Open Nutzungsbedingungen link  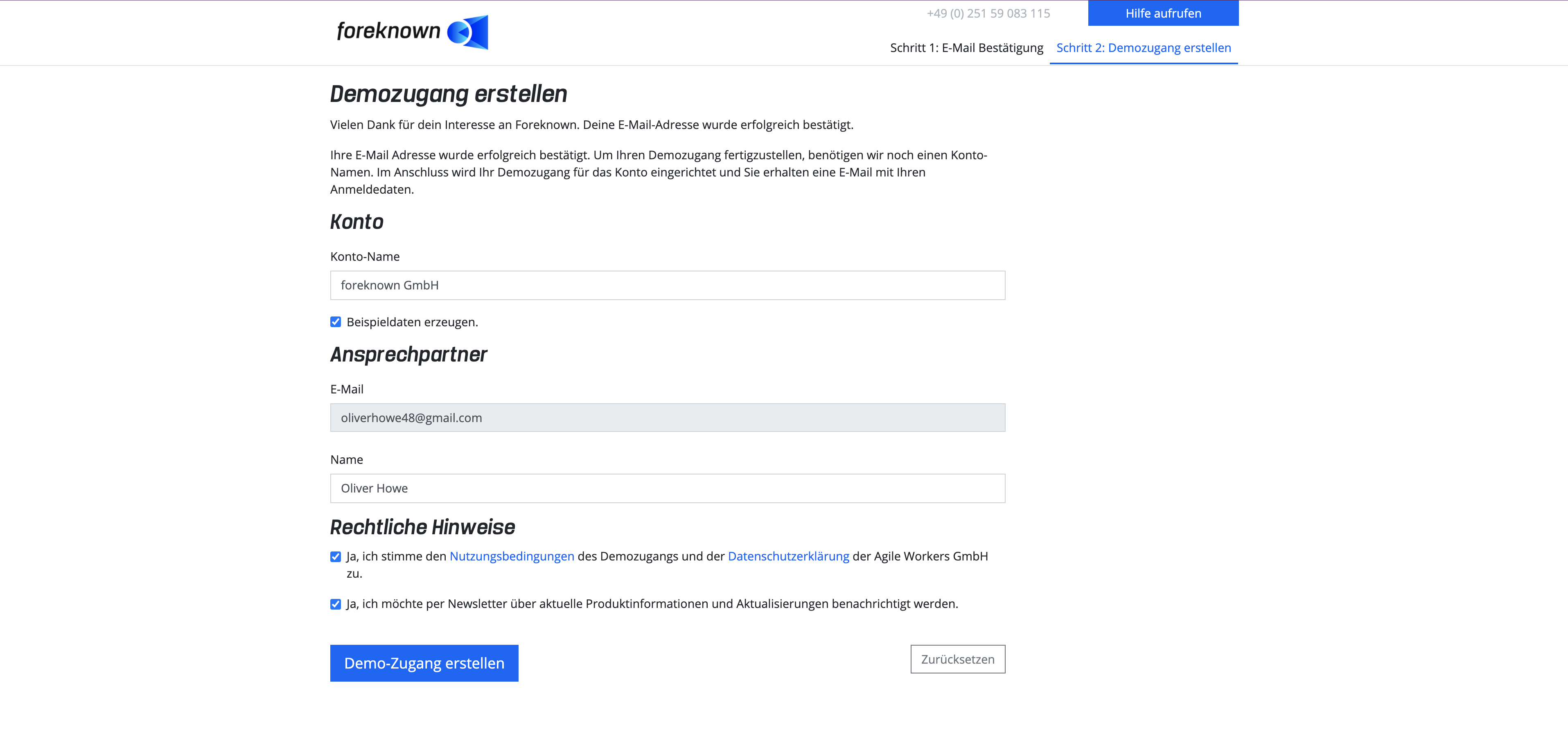[x=511, y=556]
